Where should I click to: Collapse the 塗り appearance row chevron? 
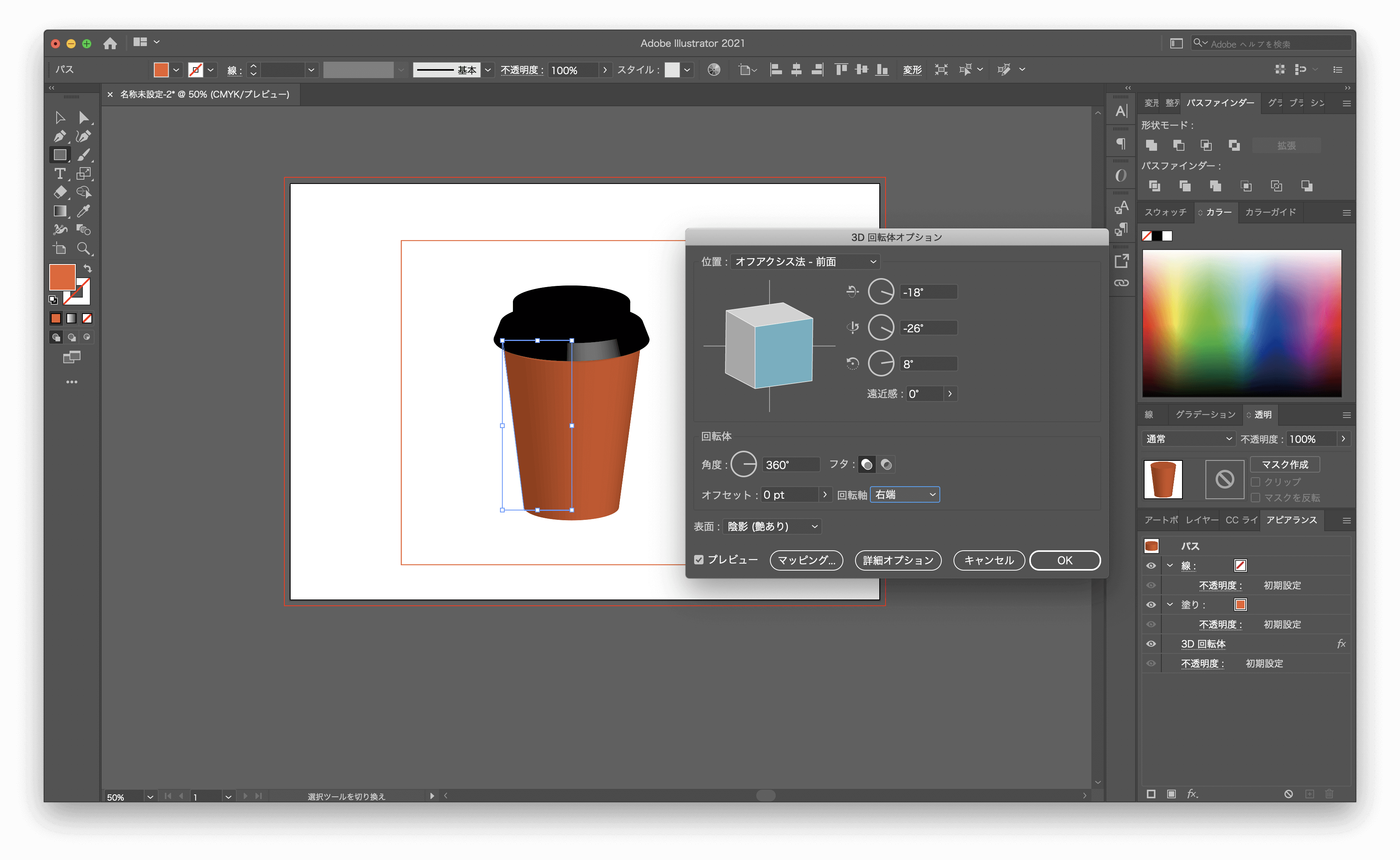[1170, 605]
